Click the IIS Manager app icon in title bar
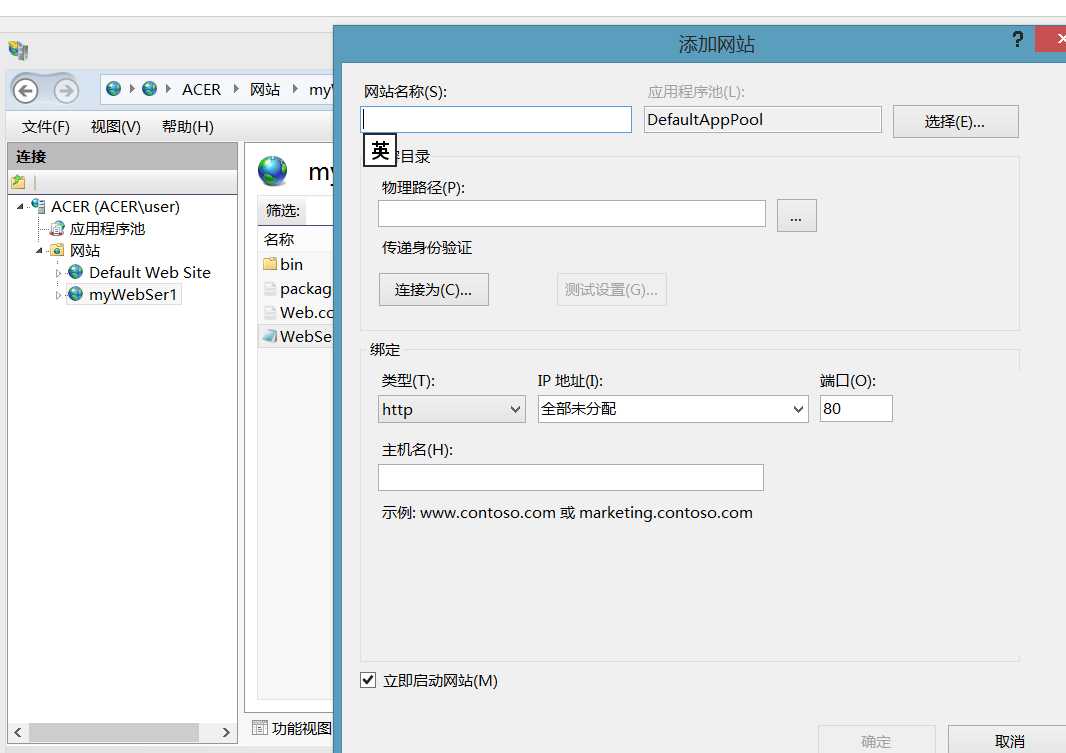Viewport: 1066px width, 753px height. [x=18, y=50]
